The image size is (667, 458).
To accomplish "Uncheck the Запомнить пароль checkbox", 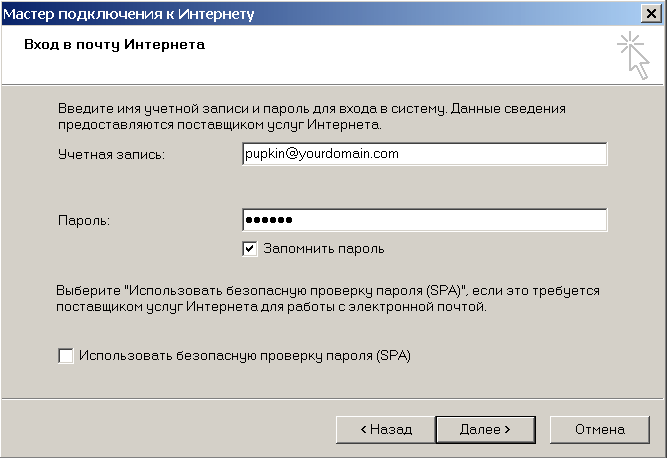I will point(250,248).
